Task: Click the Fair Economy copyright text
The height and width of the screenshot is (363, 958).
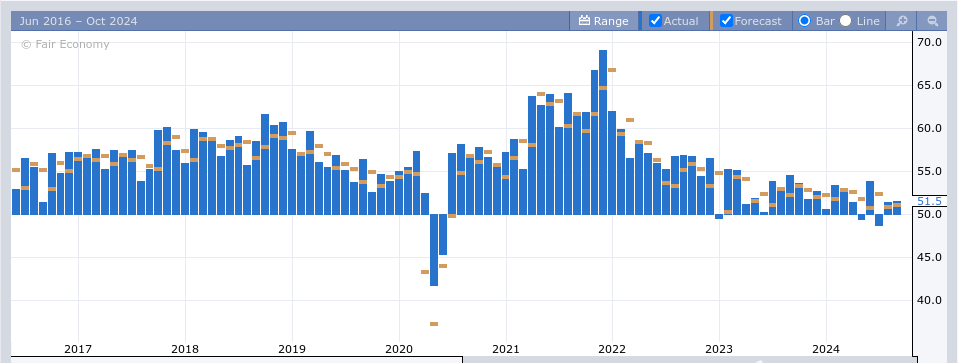Action: tap(65, 44)
